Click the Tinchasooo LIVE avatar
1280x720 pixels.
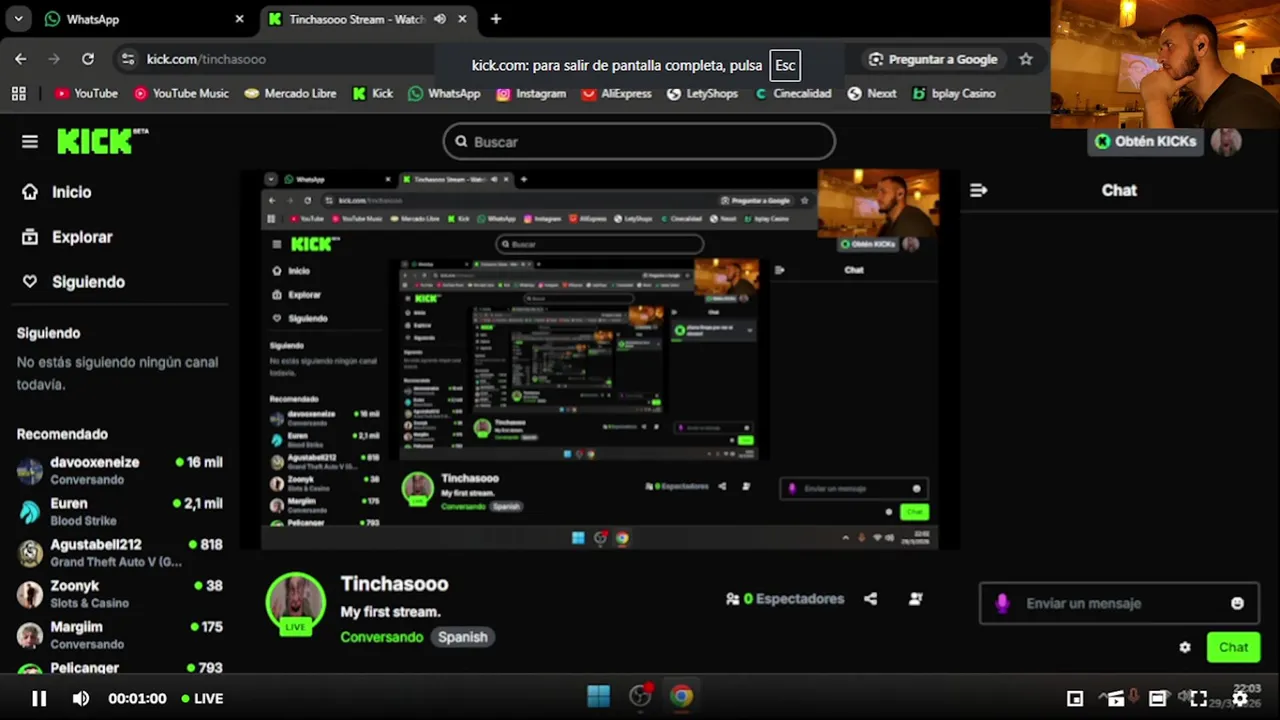[295, 603]
